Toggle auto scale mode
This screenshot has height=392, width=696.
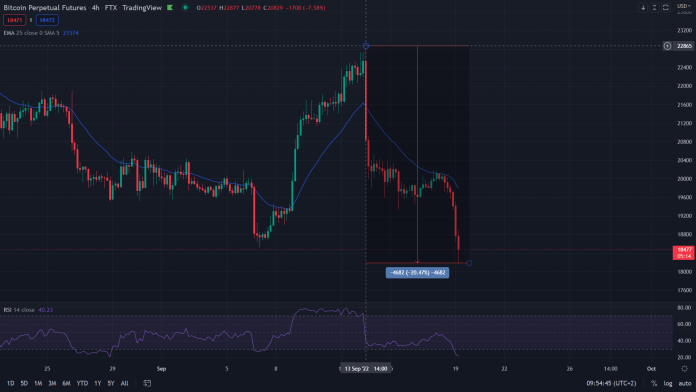(685, 383)
